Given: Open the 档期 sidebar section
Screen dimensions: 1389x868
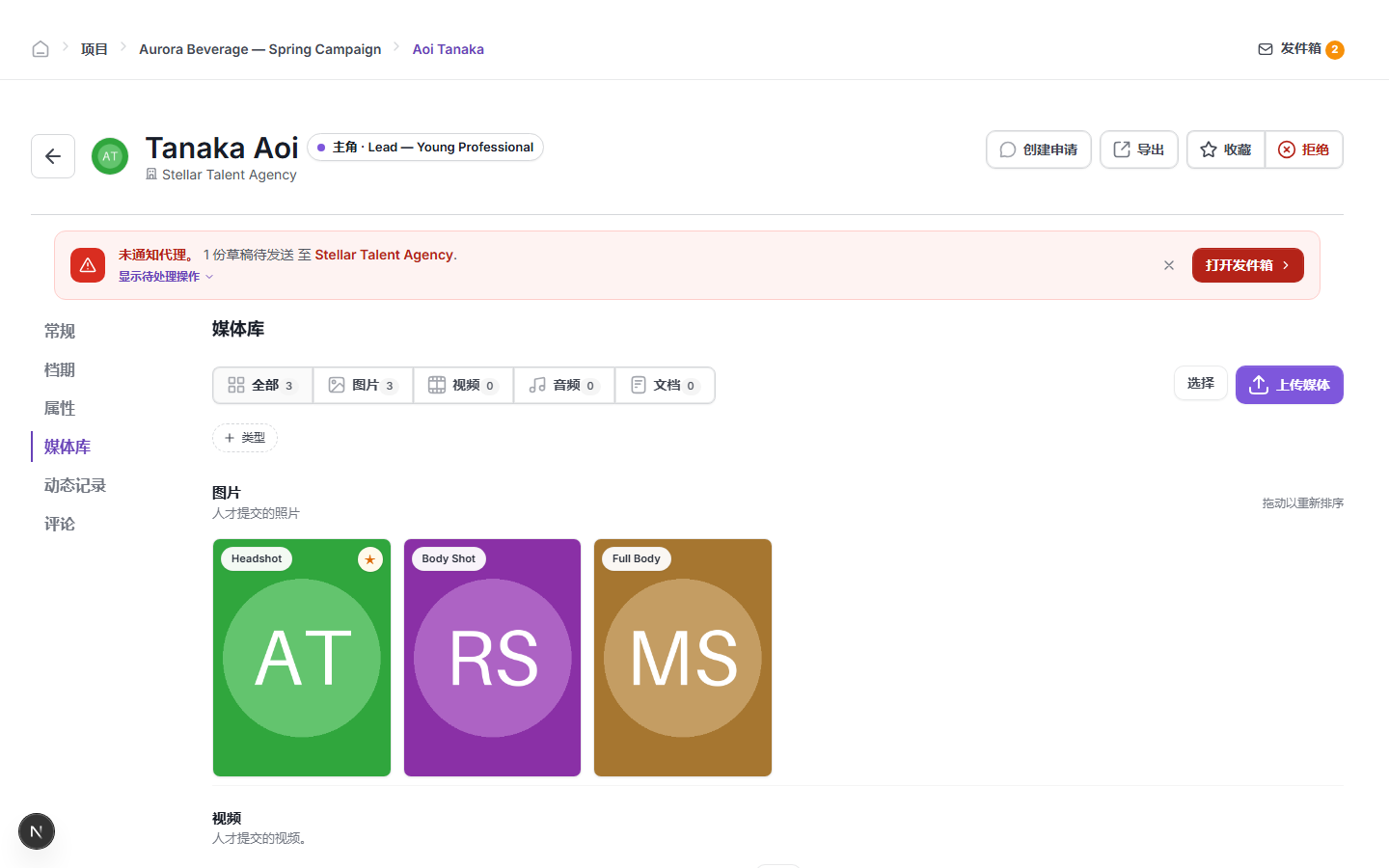Looking at the screenshot, I should pyautogui.click(x=60, y=369).
